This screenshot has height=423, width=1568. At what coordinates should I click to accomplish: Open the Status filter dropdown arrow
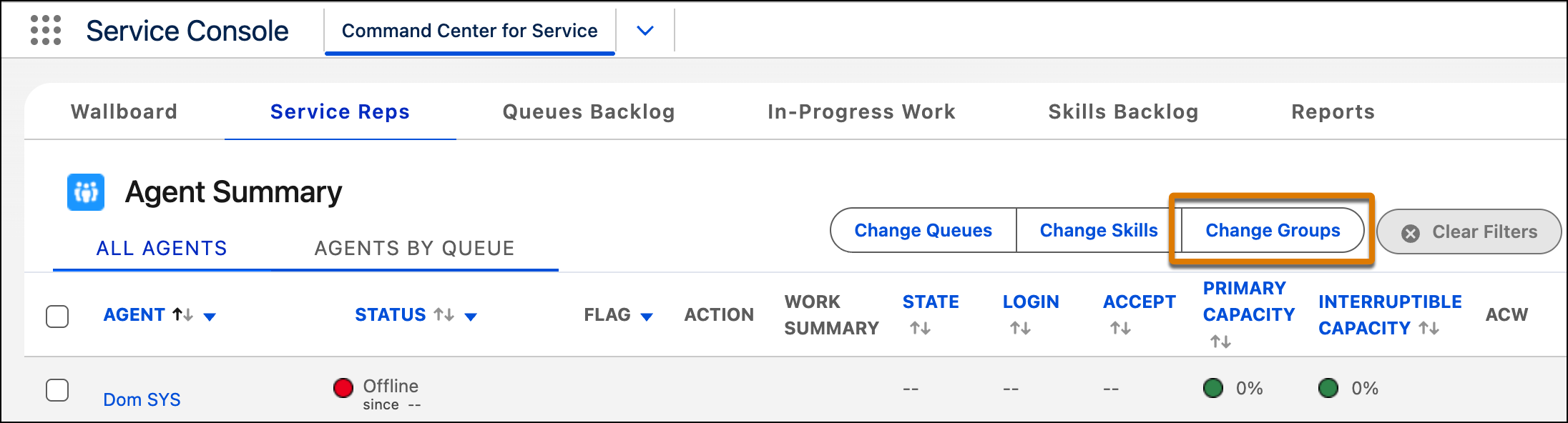[x=471, y=317]
